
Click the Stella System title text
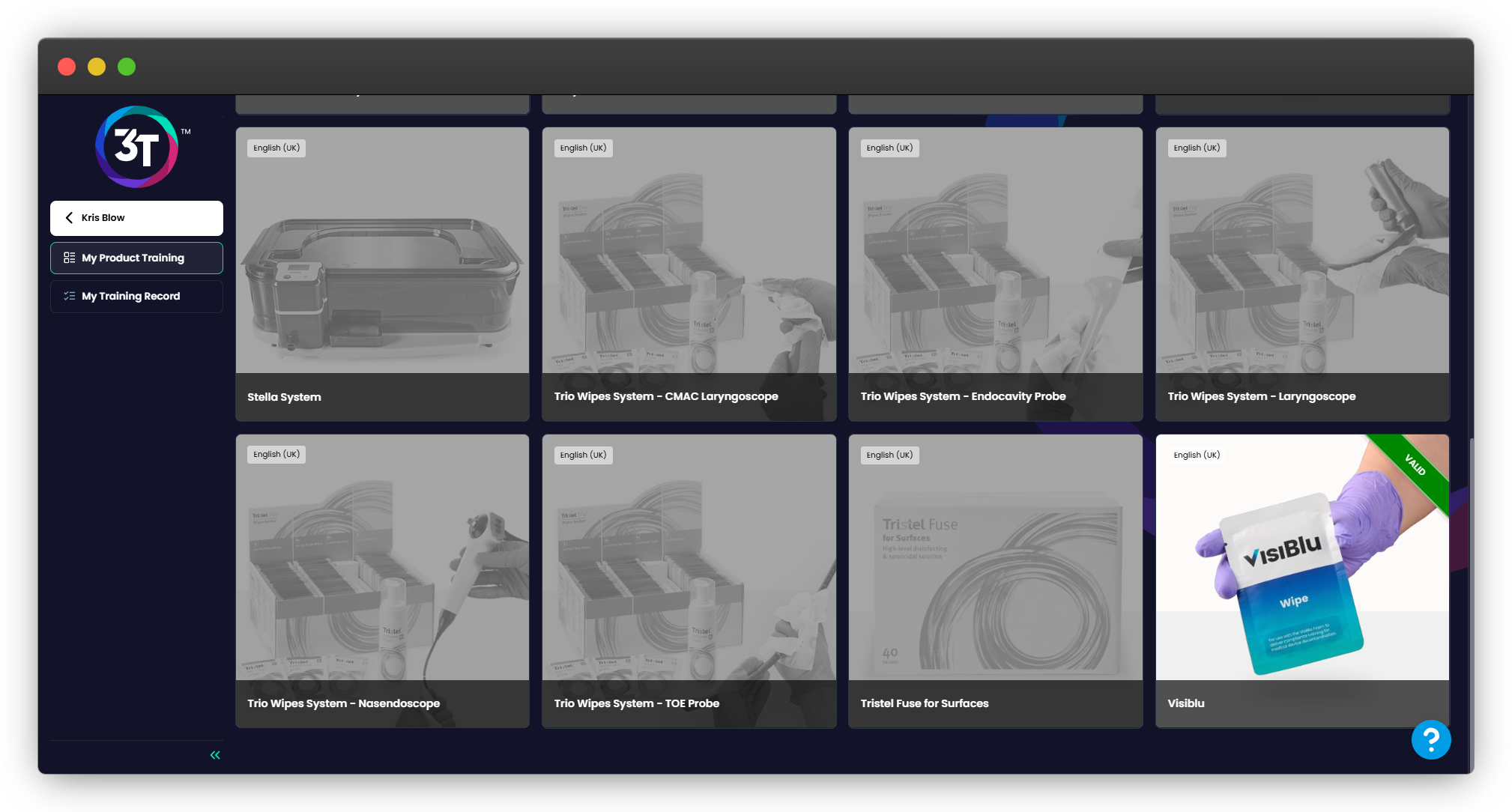pos(284,397)
